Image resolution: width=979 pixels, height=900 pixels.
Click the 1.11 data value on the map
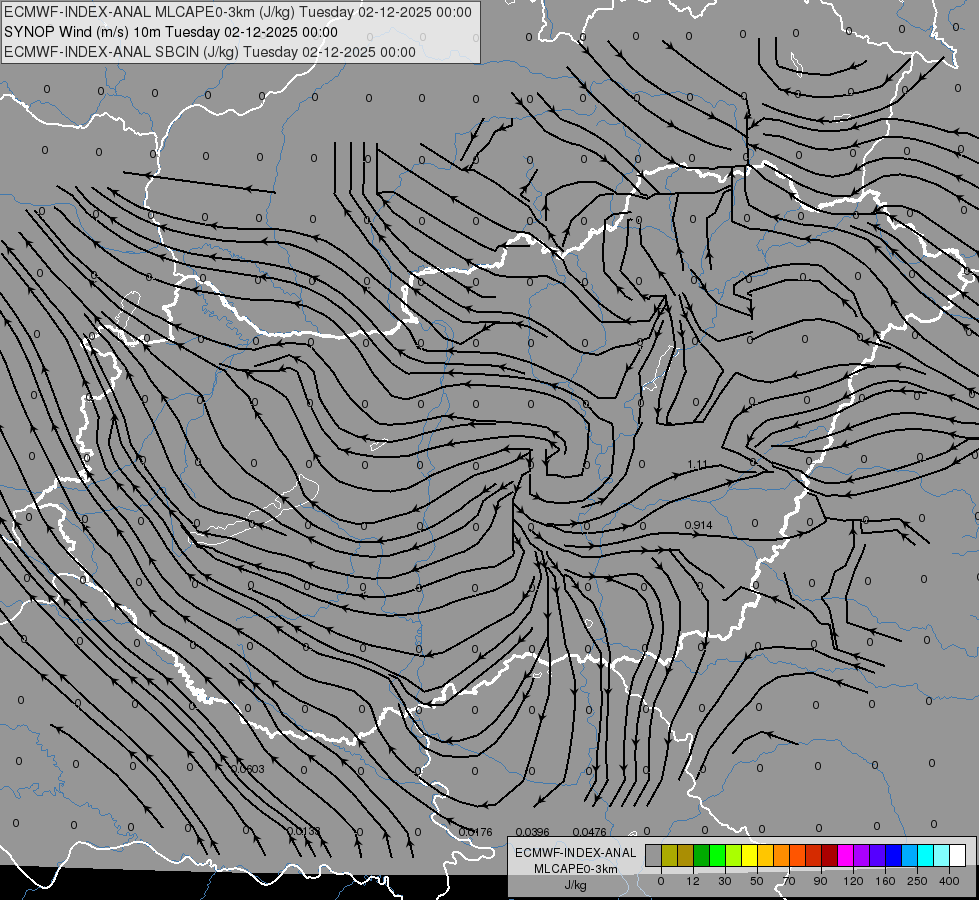tap(697, 465)
